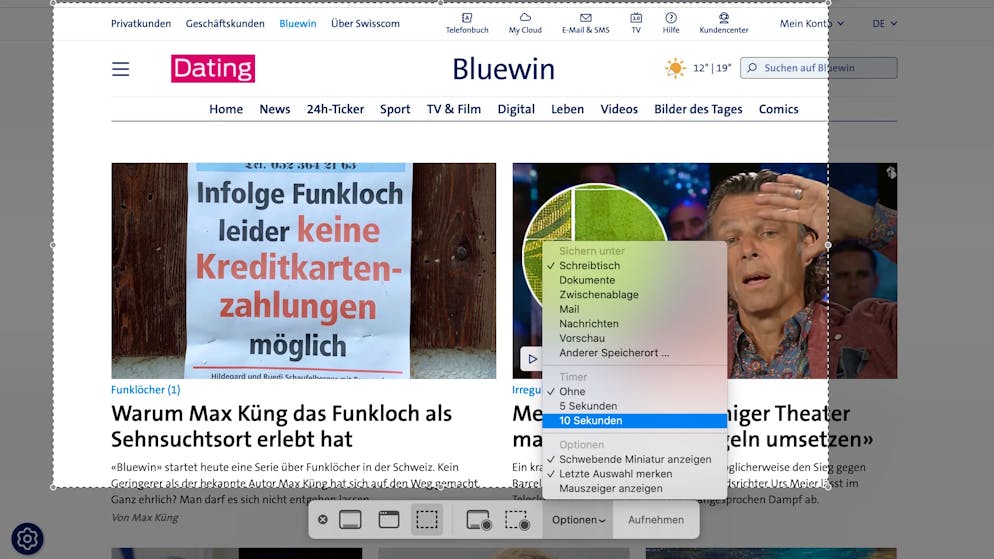Image resolution: width=994 pixels, height=559 pixels.
Task: Go to the Bilder des Tages tab
Action: pyautogui.click(x=698, y=109)
